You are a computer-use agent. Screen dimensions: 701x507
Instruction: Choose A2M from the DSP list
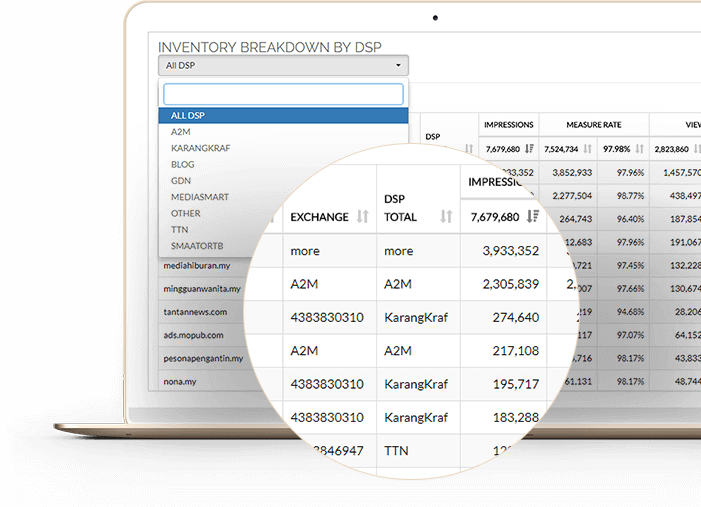(181, 132)
